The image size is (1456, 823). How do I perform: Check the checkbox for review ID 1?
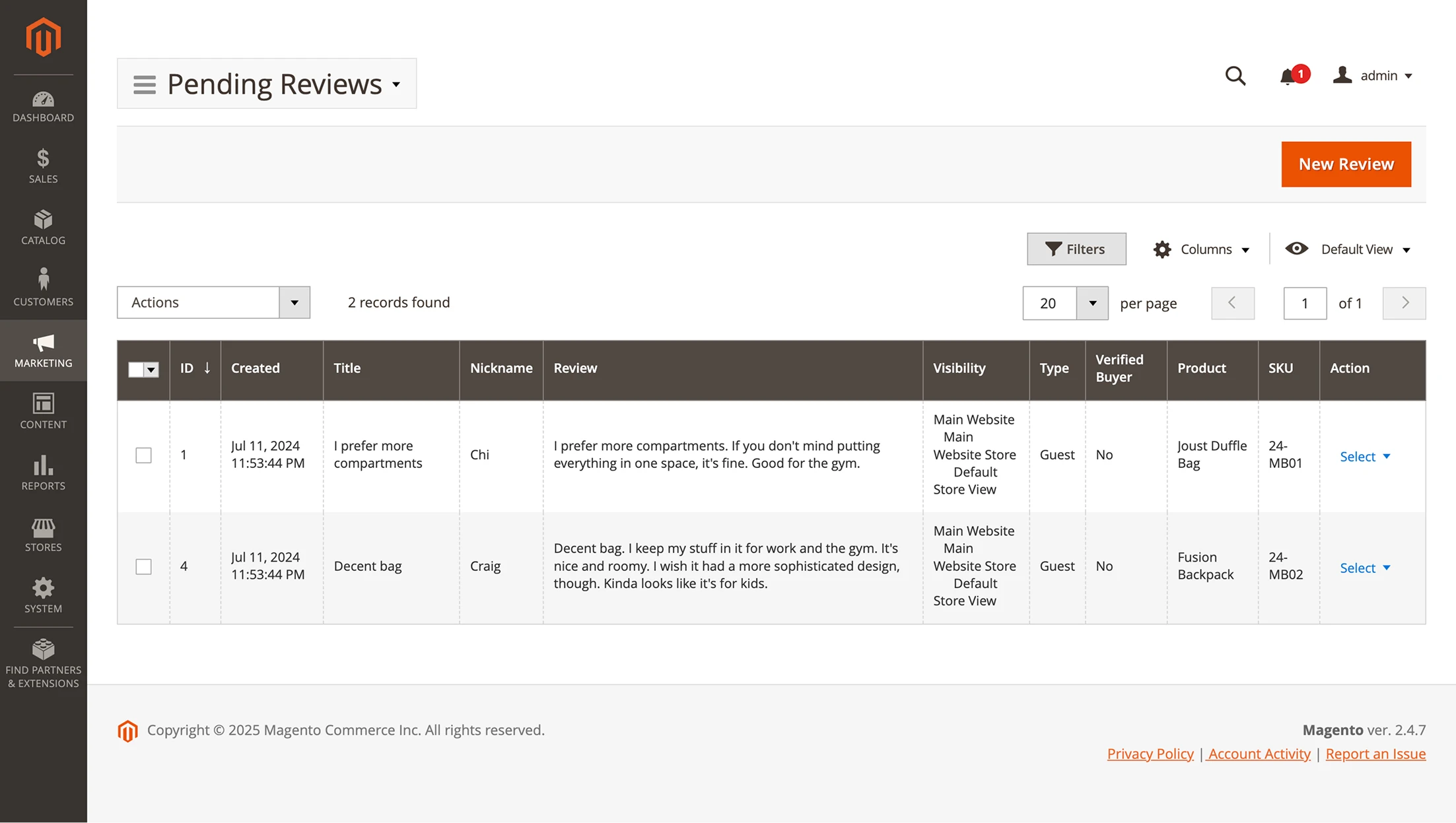pyautogui.click(x=142, y=455)
